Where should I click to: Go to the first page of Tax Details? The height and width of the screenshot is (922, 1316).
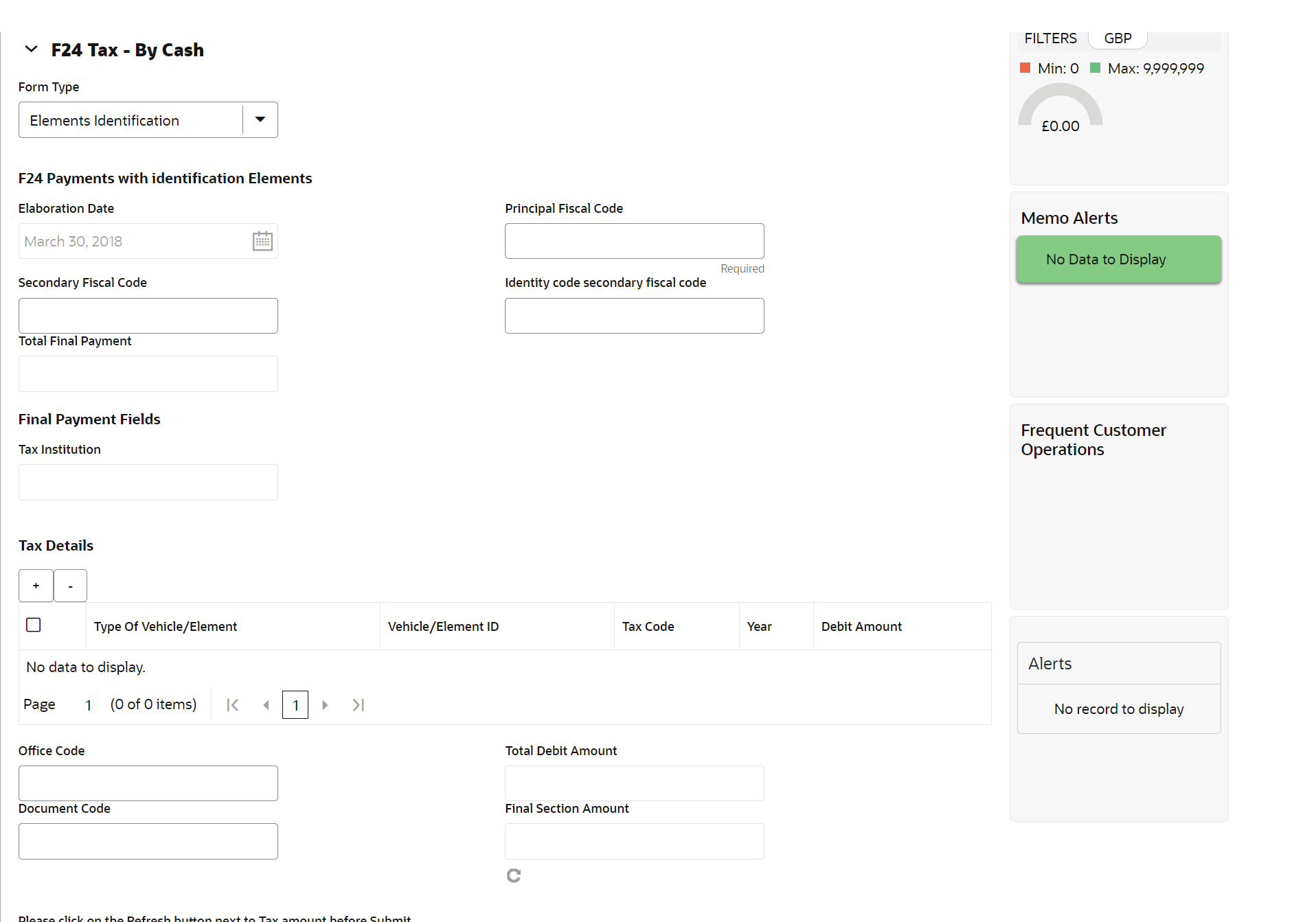tap(233, 705)
